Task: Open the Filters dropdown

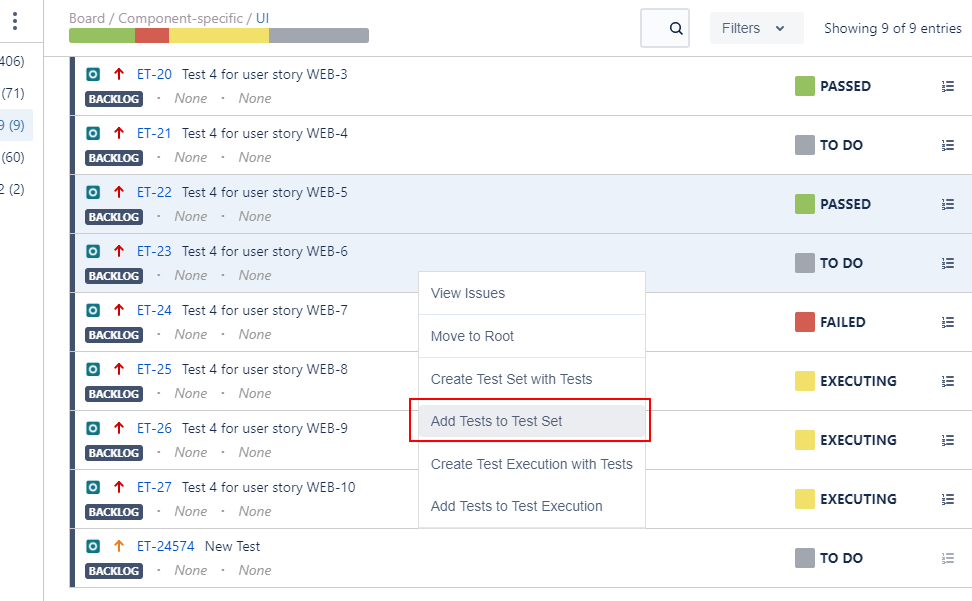Action: 756,28
